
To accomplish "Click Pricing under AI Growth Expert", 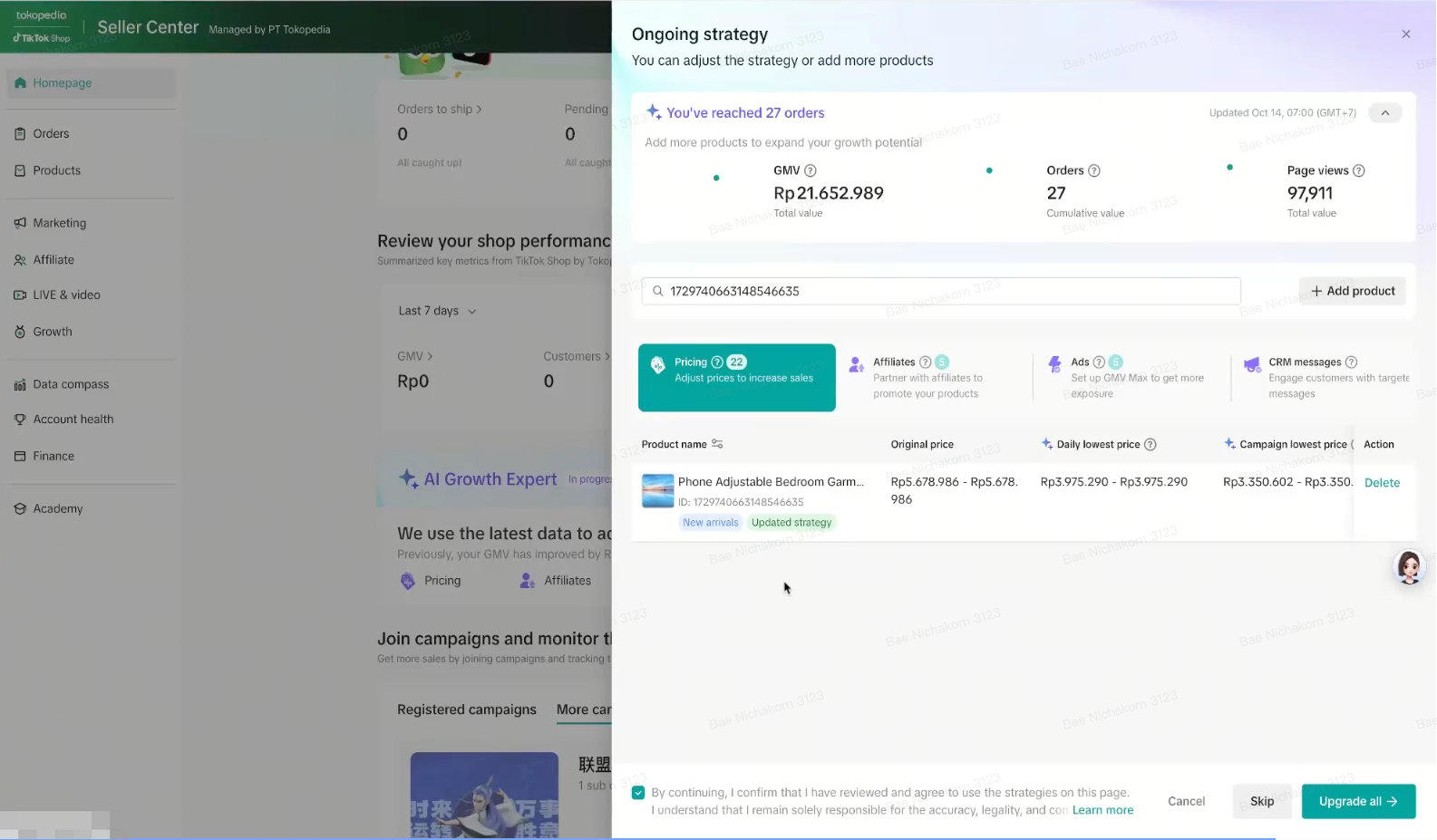I will pos(432,581).
